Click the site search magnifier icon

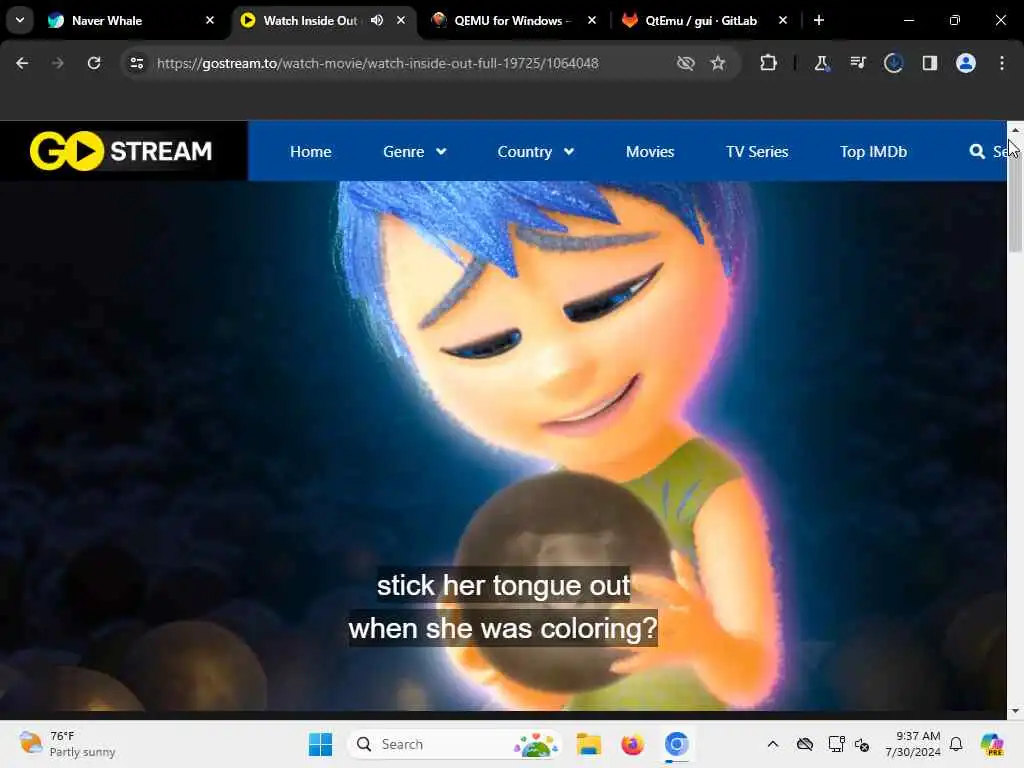pos(977,152)
